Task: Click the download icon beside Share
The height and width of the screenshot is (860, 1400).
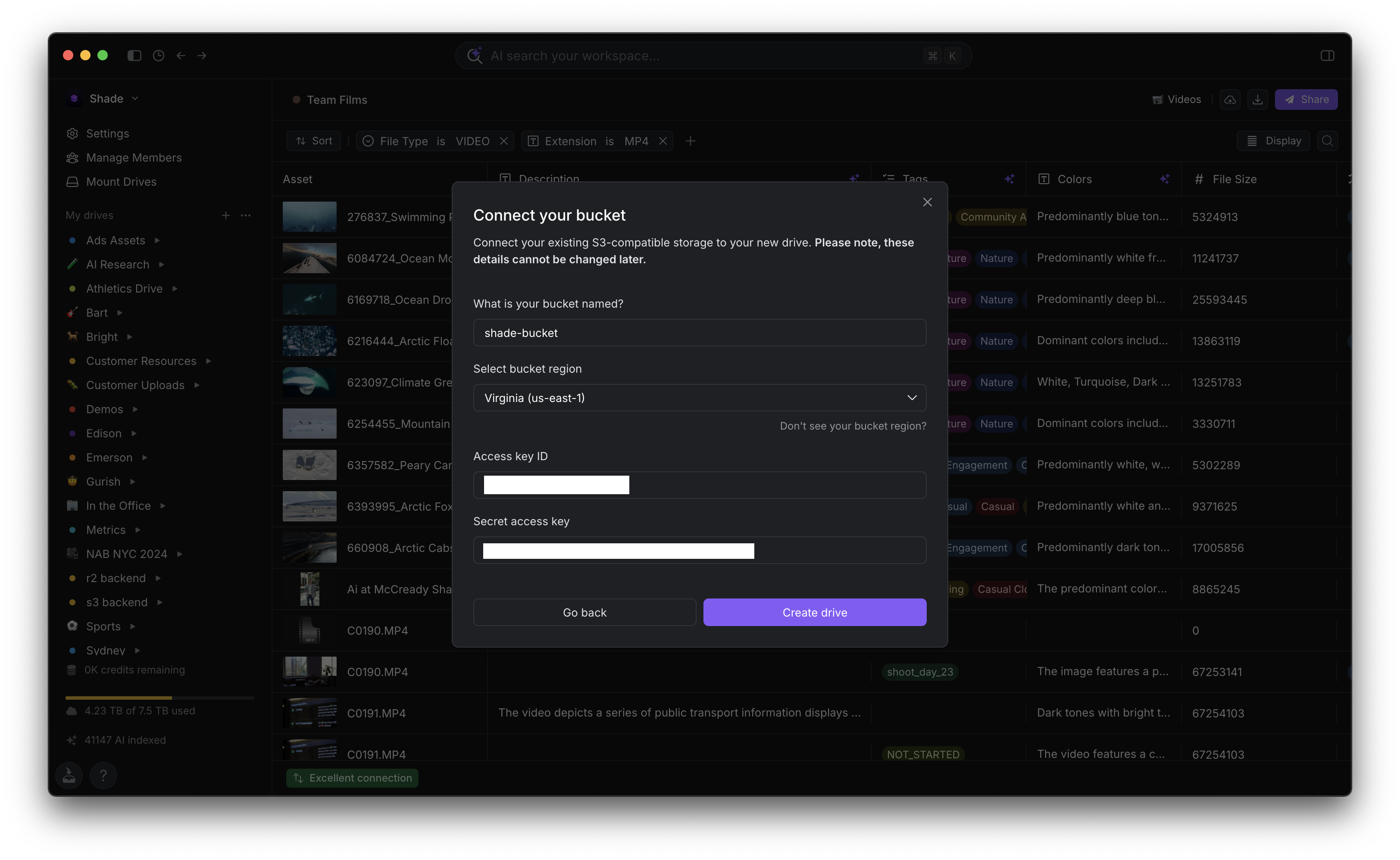Action: (1257, 100)
